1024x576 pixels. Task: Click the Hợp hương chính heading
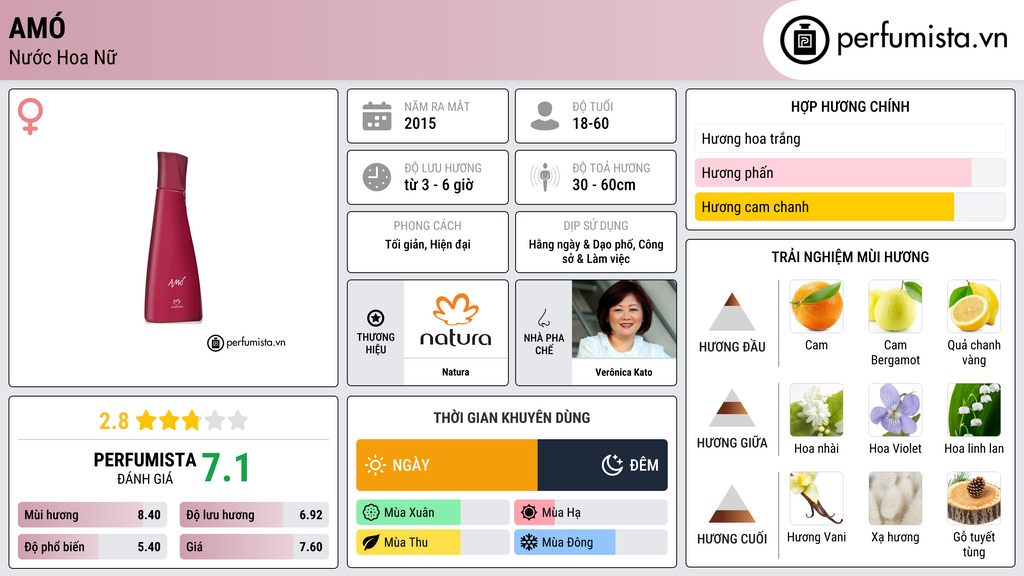click(x=850, y=106)
